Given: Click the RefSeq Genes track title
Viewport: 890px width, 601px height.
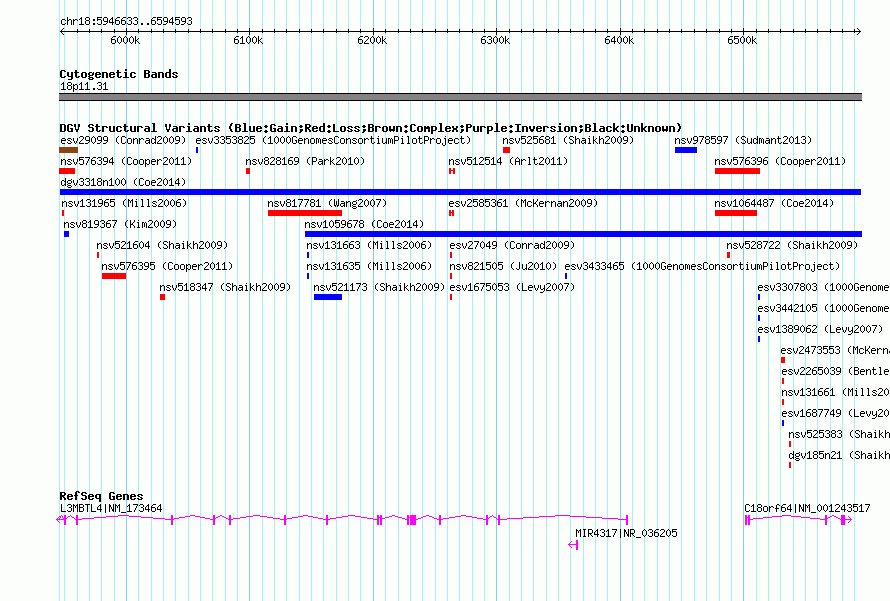Looking at the screenshot, I should 101,495.
